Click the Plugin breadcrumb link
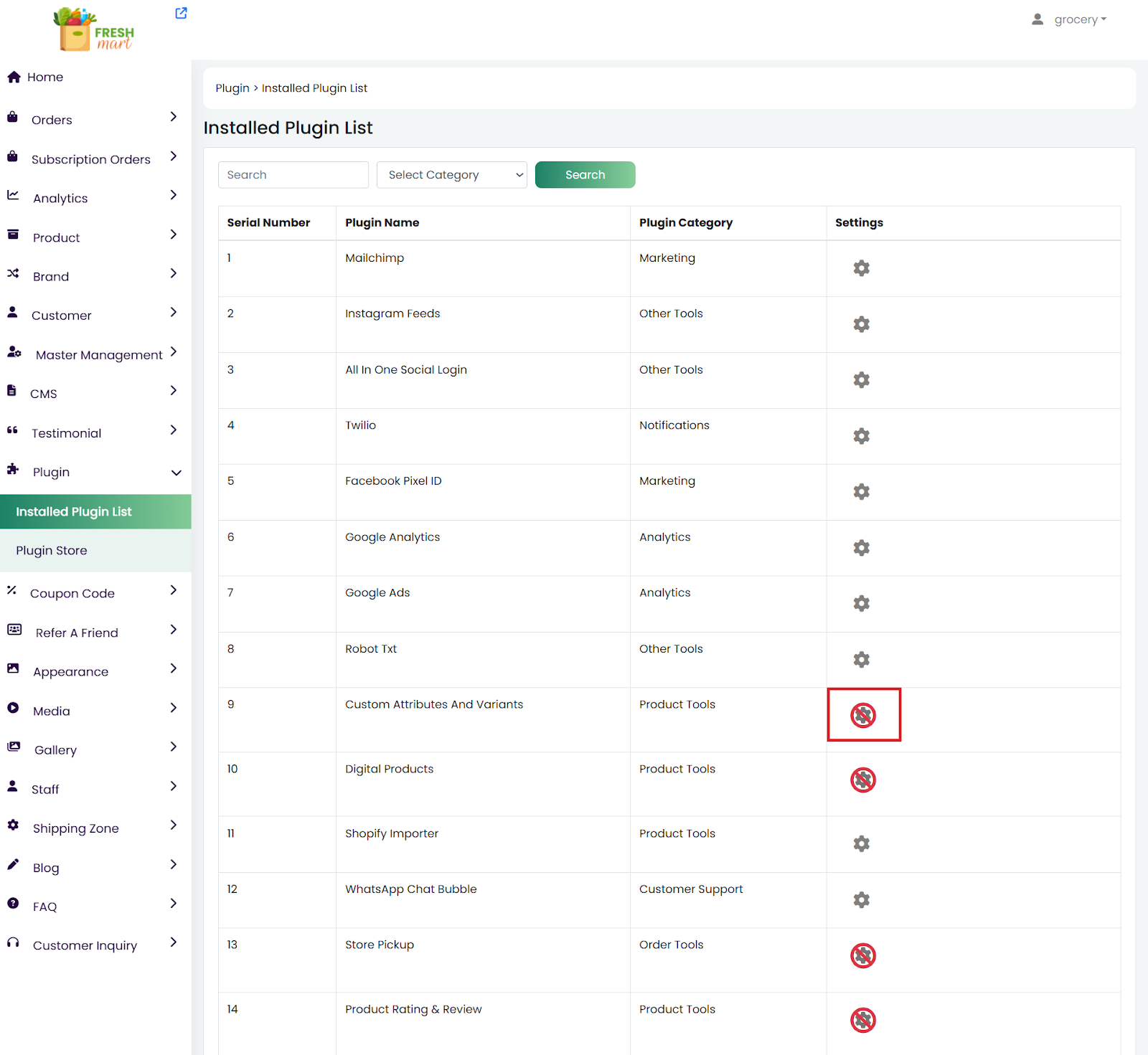 click(232, 88)
